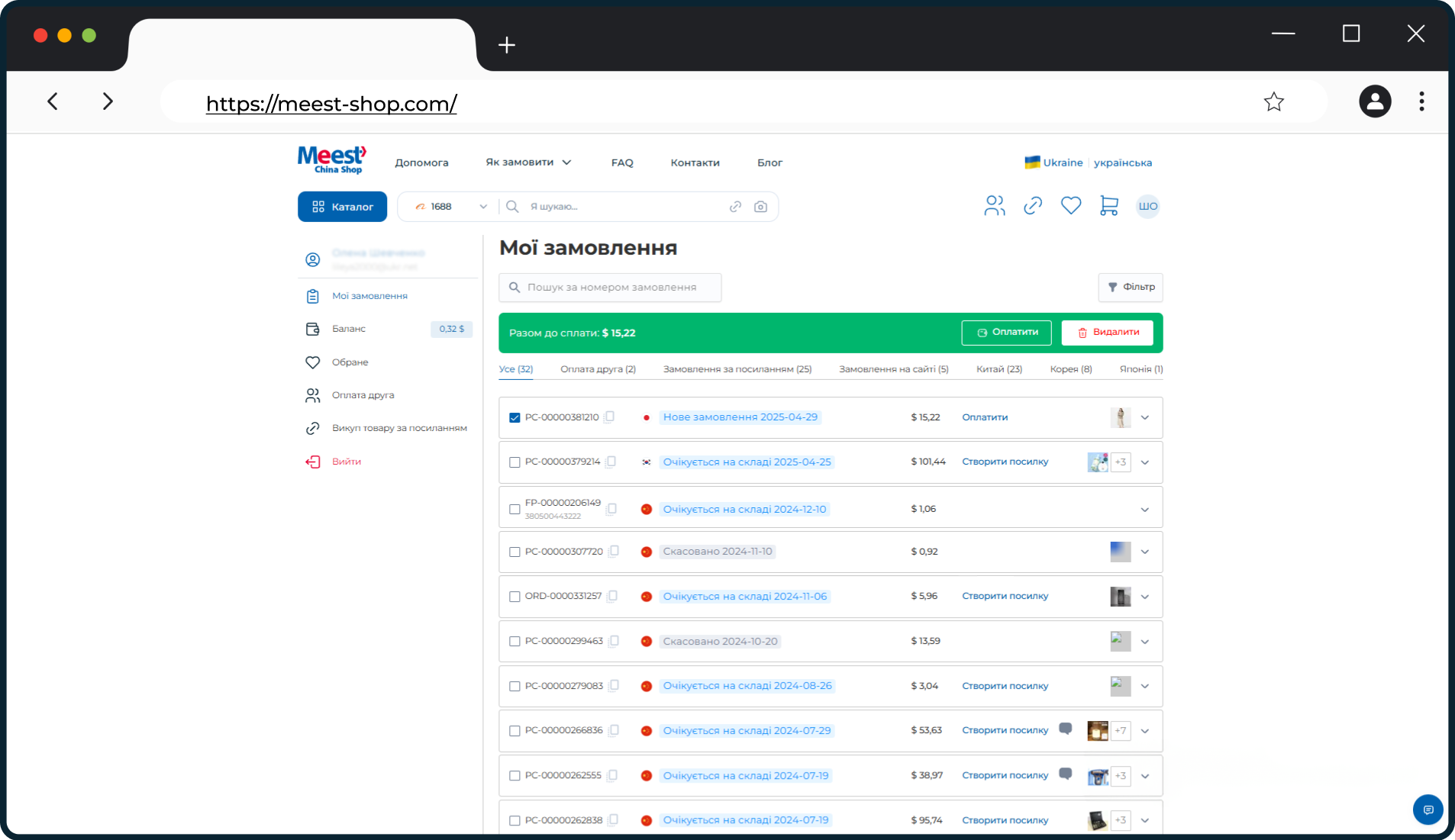Expand order PC-00000266836 details
This screenshot has width=1455, height=840.
(x=1144, y=731)
